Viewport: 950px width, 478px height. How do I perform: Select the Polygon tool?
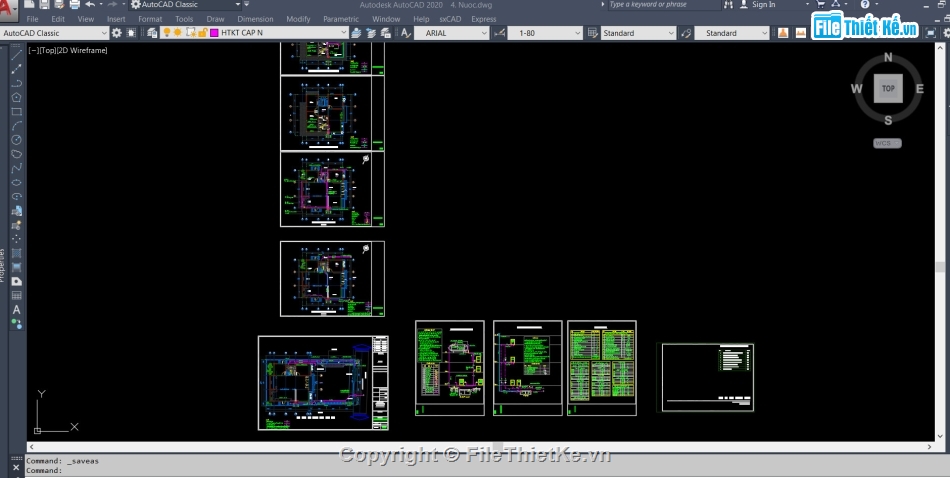16,97
